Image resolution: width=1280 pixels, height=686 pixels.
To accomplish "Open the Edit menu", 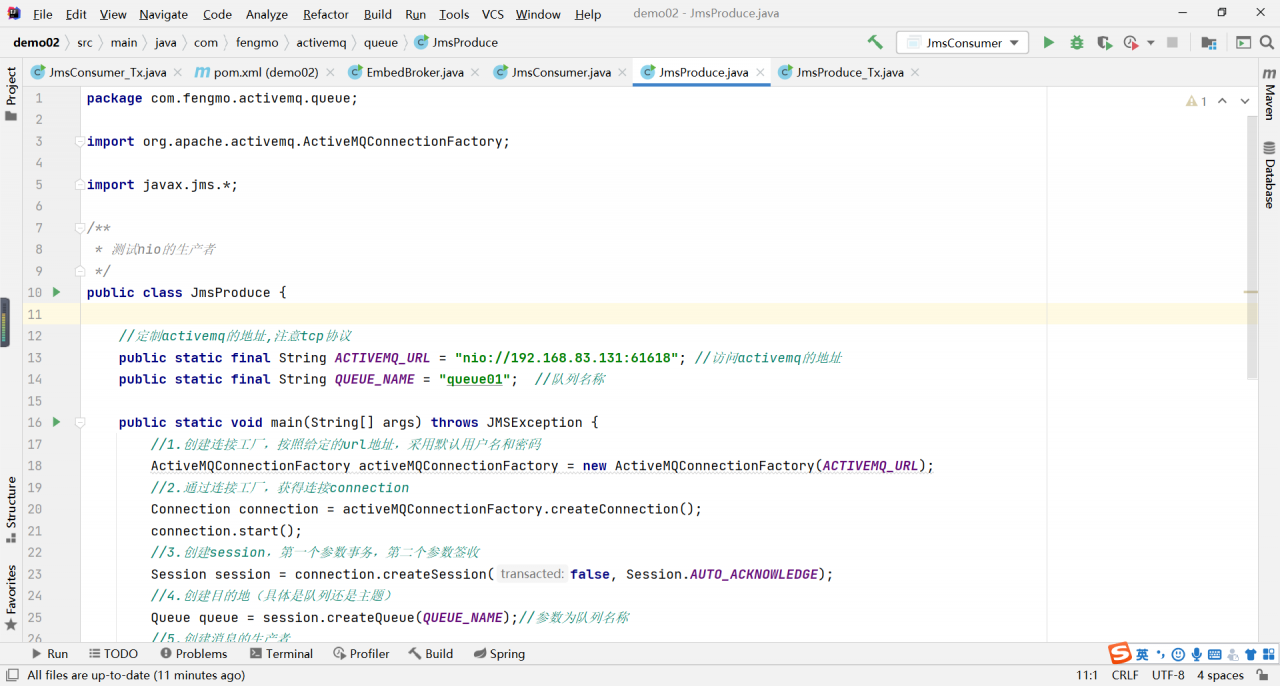I will point(76,14).
